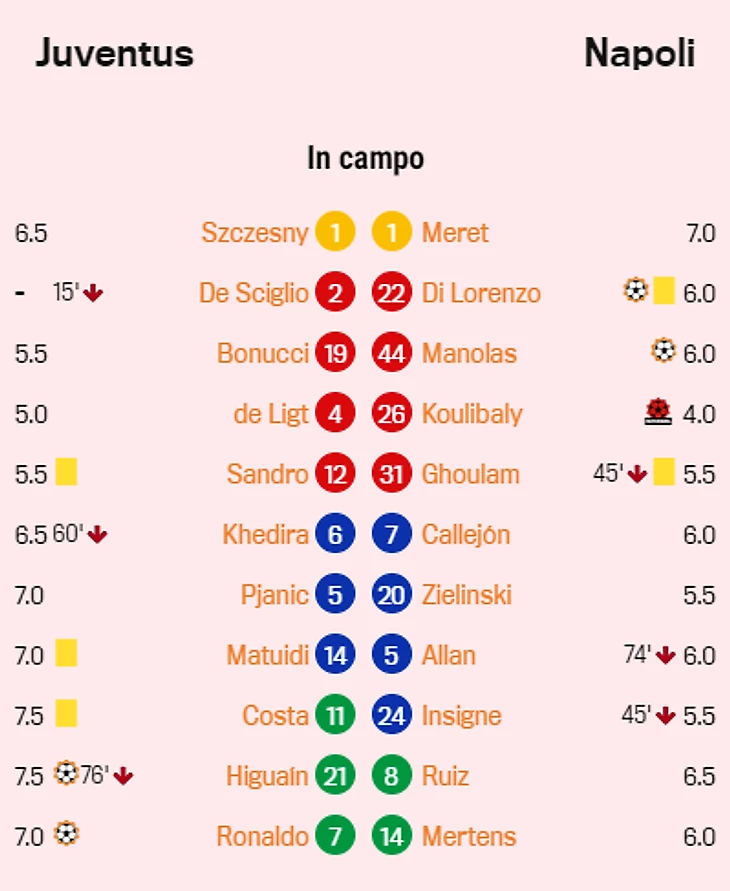Open Insigne's player link
The height and width of the screenshot is (891, 730).
tap(461, 716)
